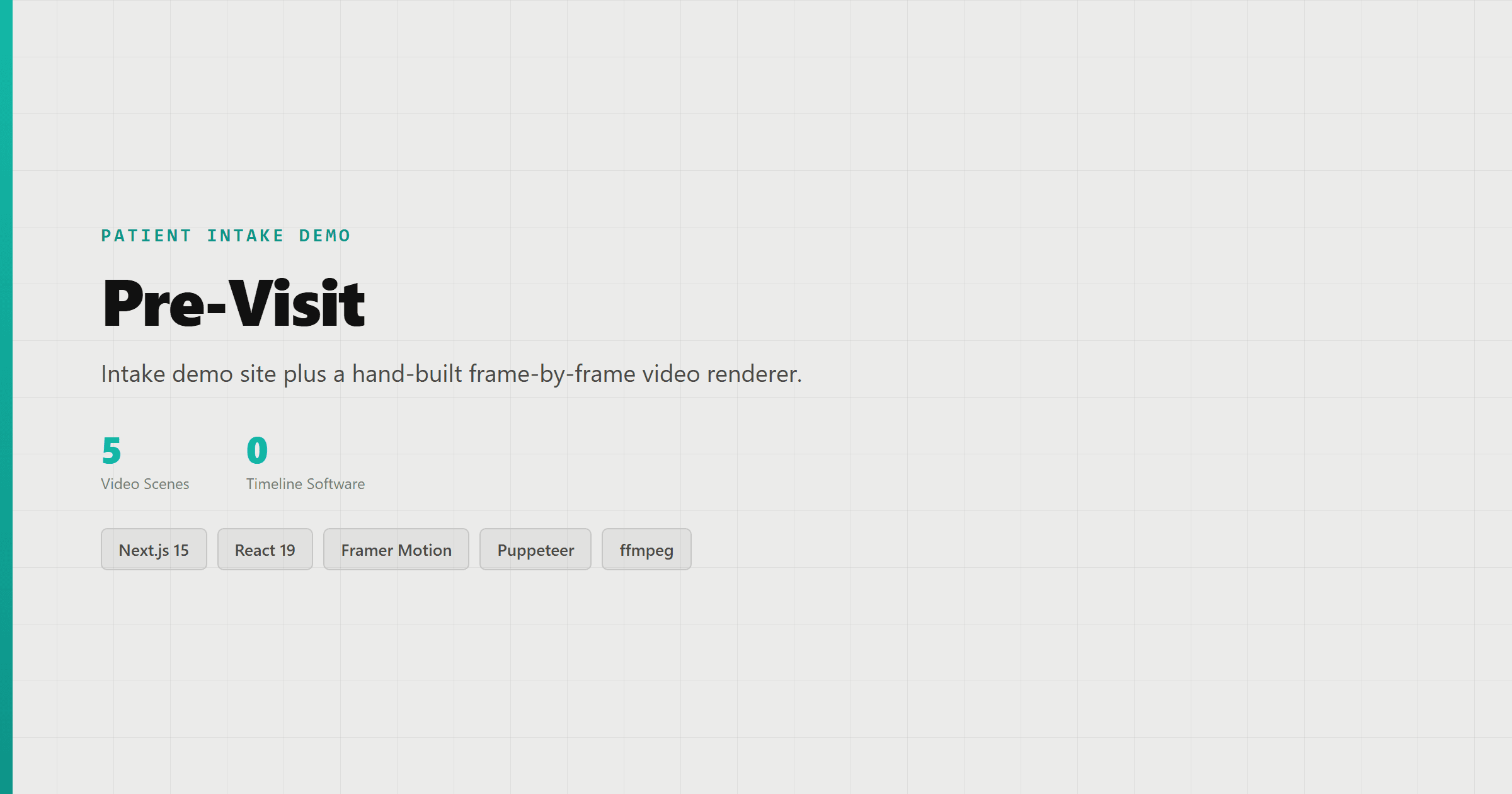Click the frame-by-frame video renderer description

point(451,374)
